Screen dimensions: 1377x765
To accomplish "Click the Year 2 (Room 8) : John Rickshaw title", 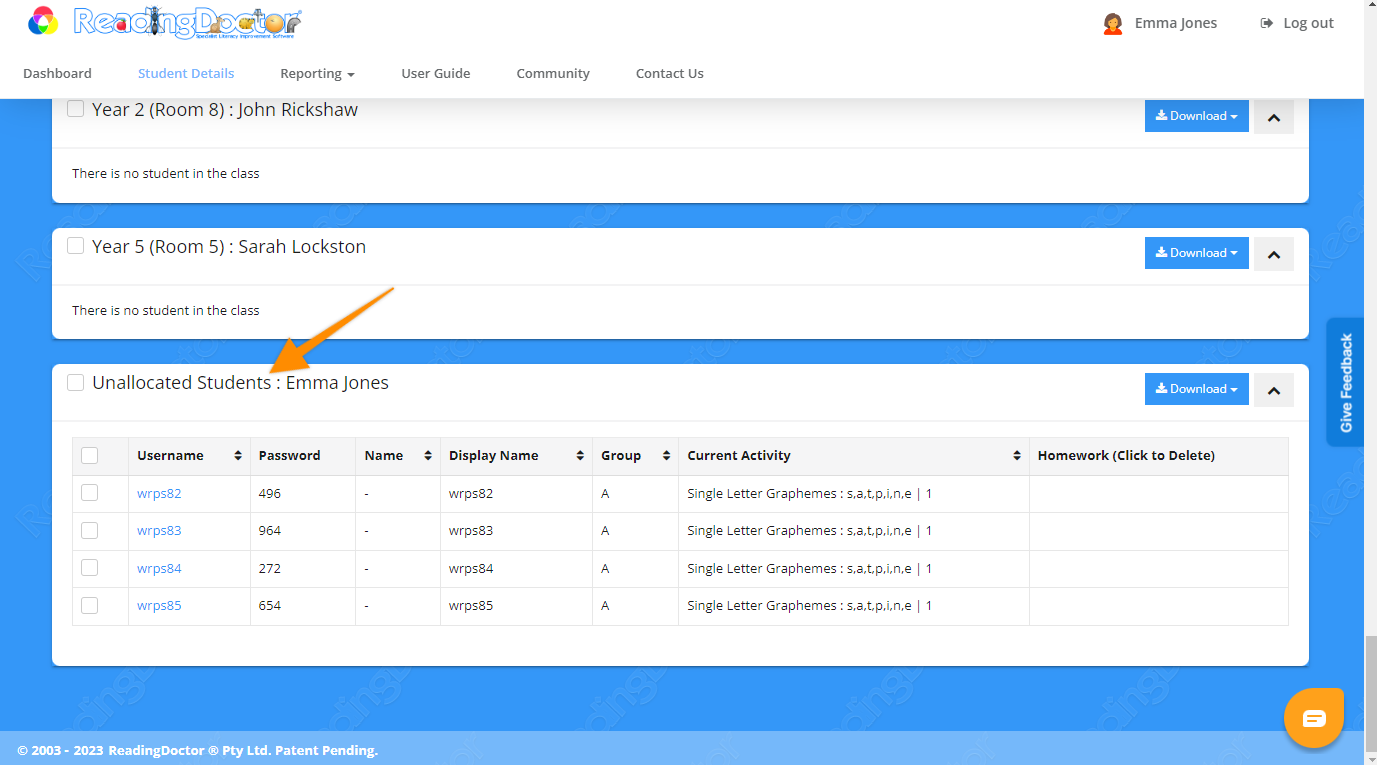I will pyautogui.click(x=225, y=109).
